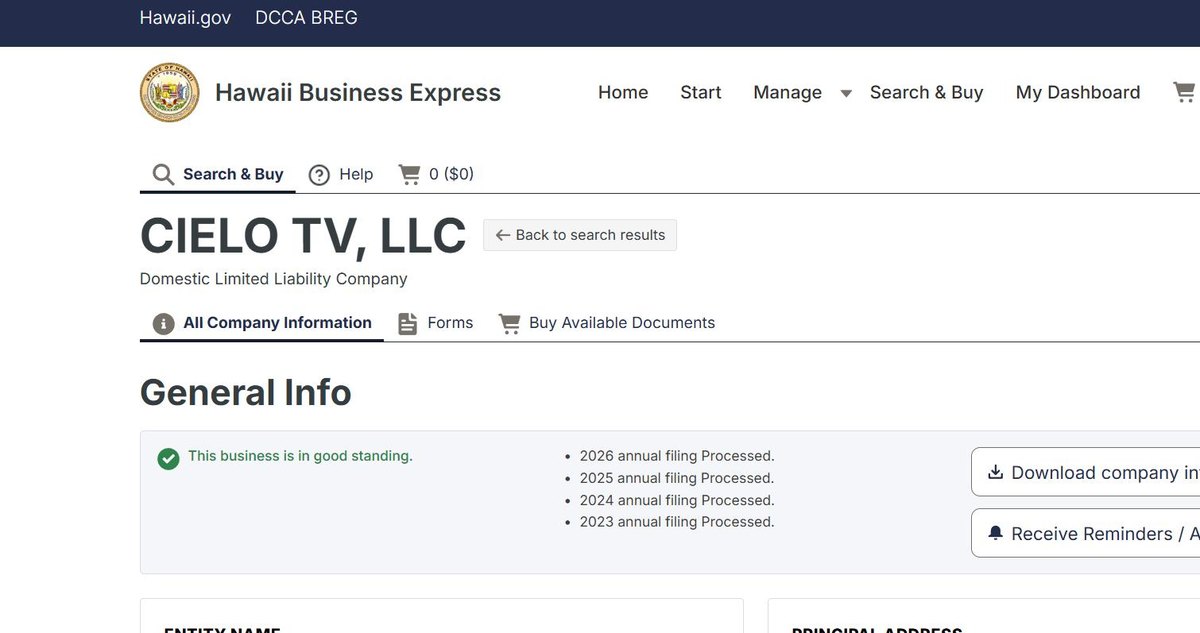Screen dimensions: 1200x633
Task: Click the left-arrow icon on Back to search results
Action: [x=503, y=235]
